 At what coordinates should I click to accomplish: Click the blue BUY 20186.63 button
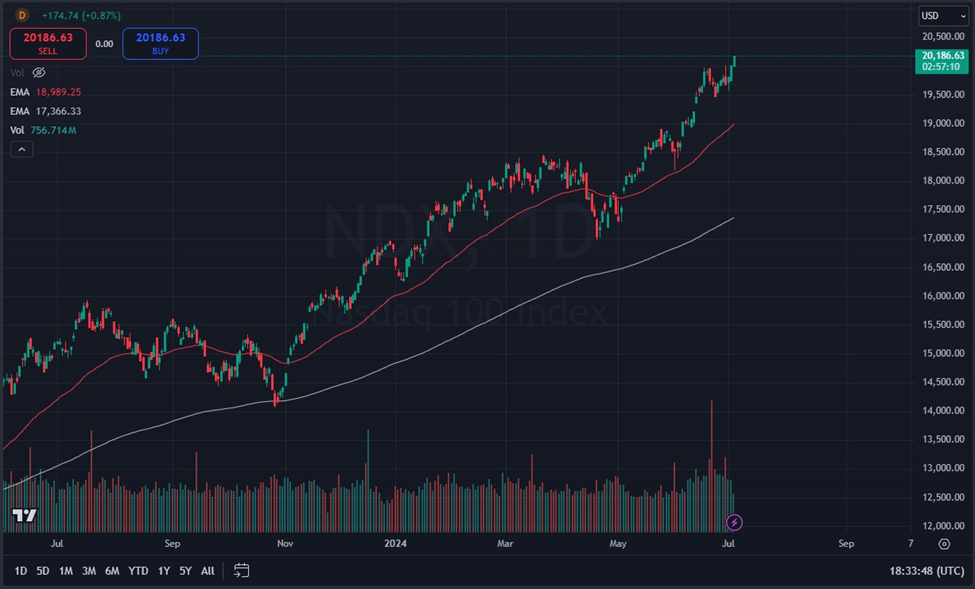[x=160, y=44]
